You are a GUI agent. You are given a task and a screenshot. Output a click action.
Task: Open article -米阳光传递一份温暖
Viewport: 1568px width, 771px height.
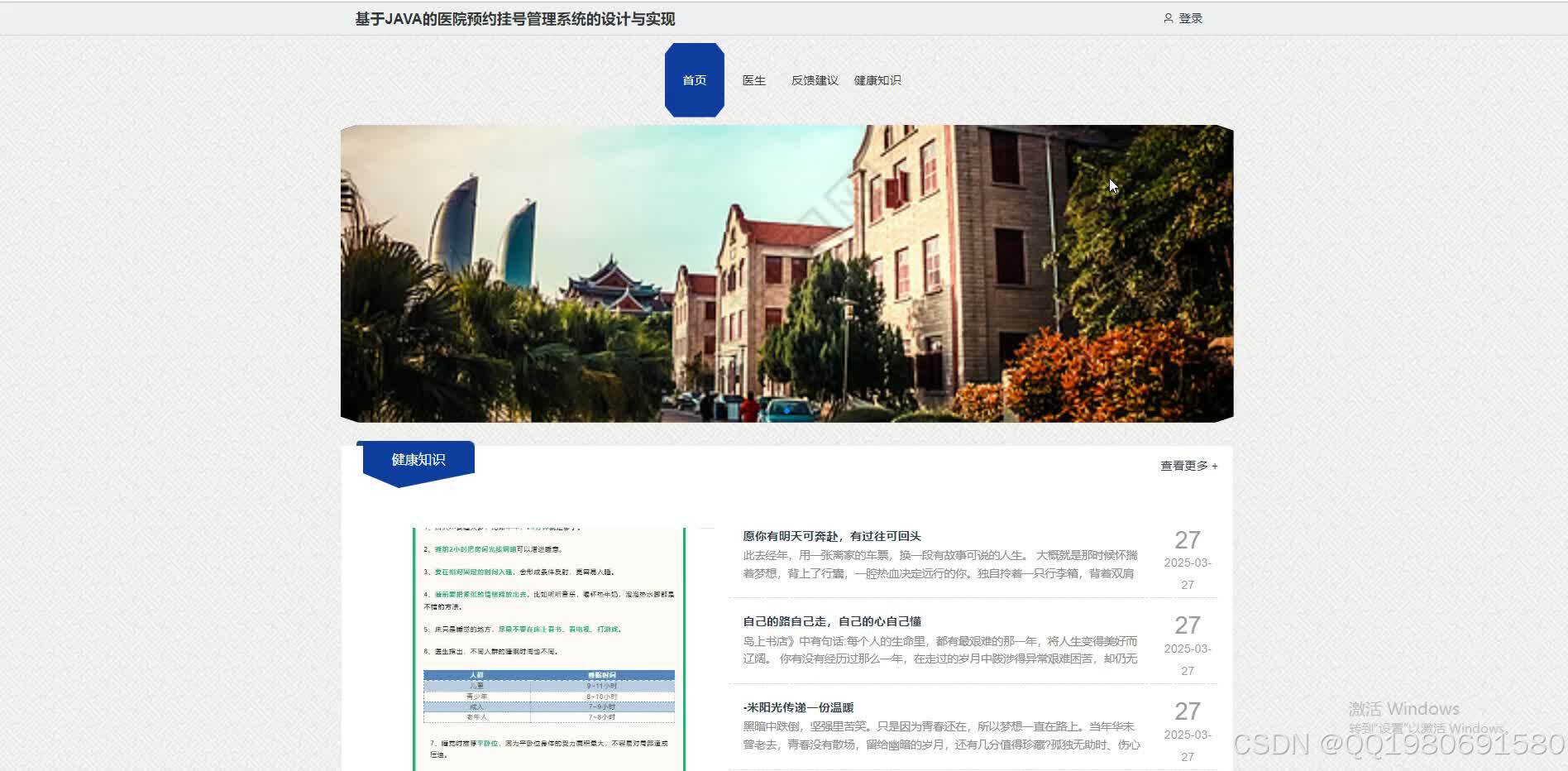click(801, 707)
